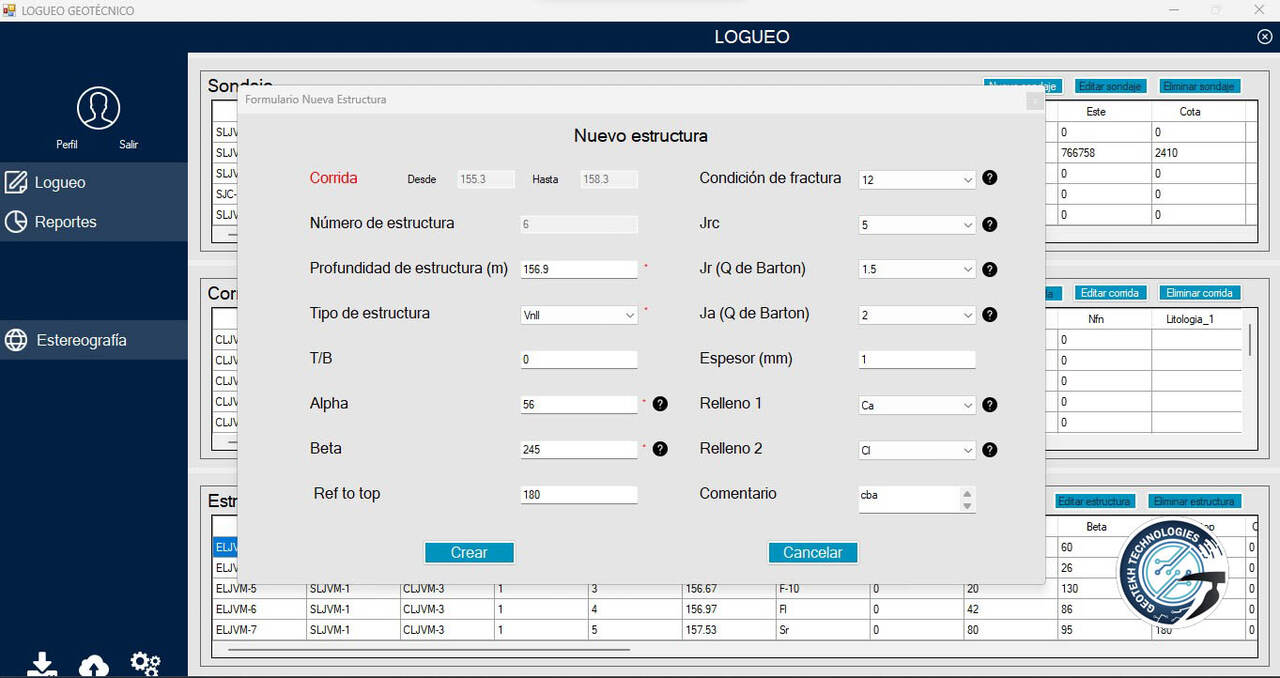Screen dimensions: 1280x678
Task: Open help for Condición de fractura
Action: 989,179
